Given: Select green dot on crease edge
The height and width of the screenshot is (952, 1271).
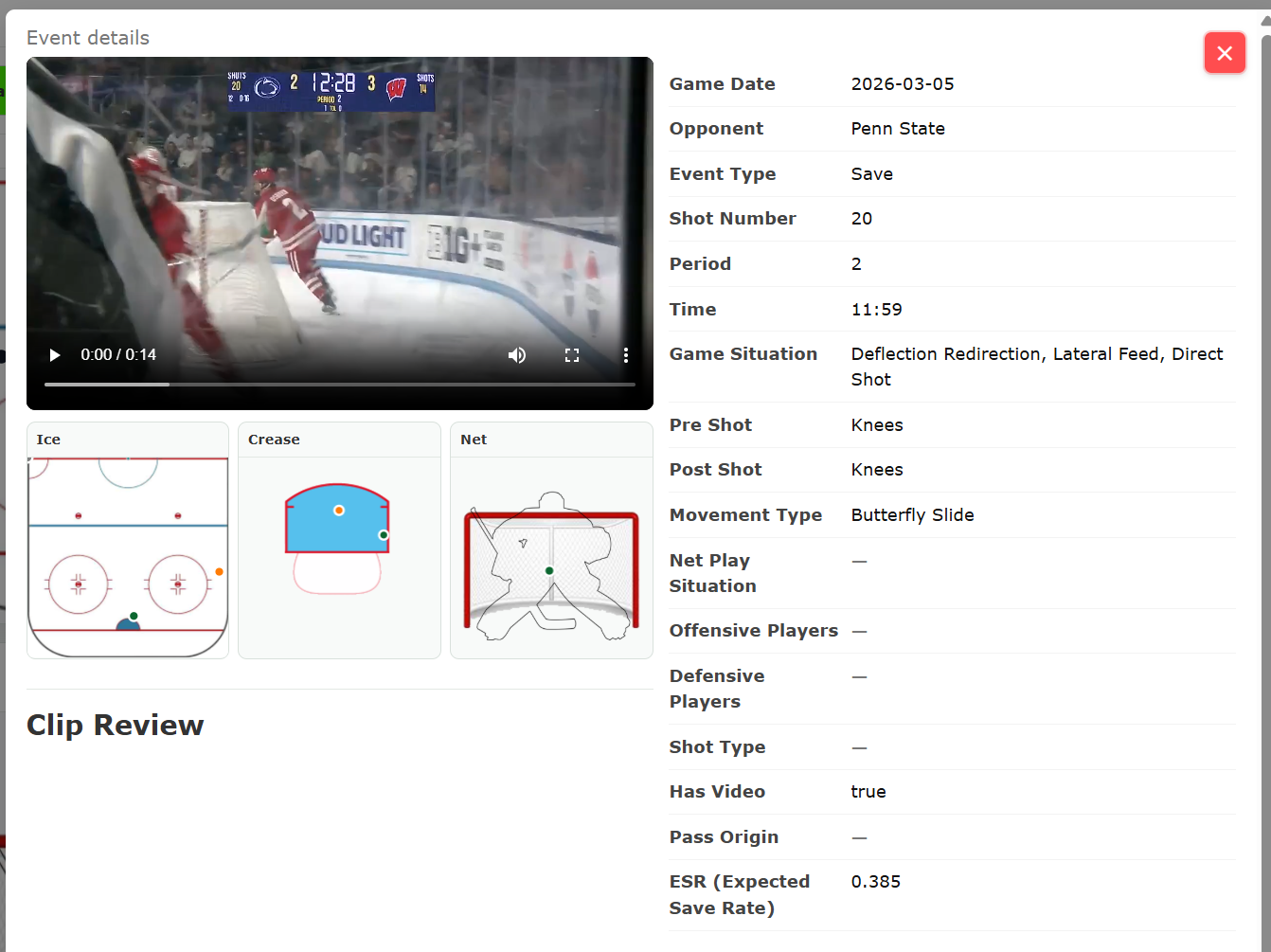Looking at the screenshot, I should pyautogui.click(x=384, y=535).
